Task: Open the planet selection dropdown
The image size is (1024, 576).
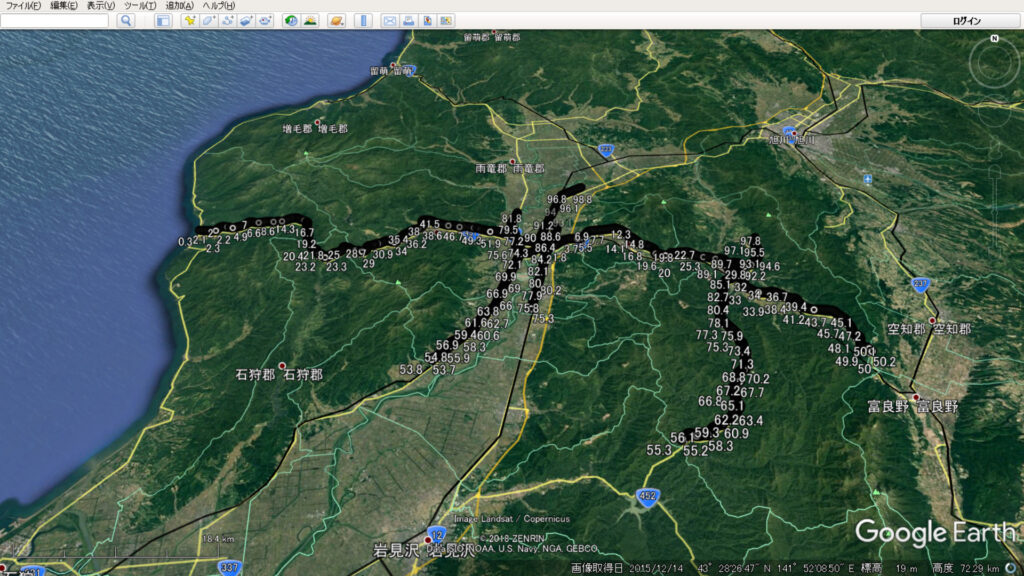Action: 336,20
